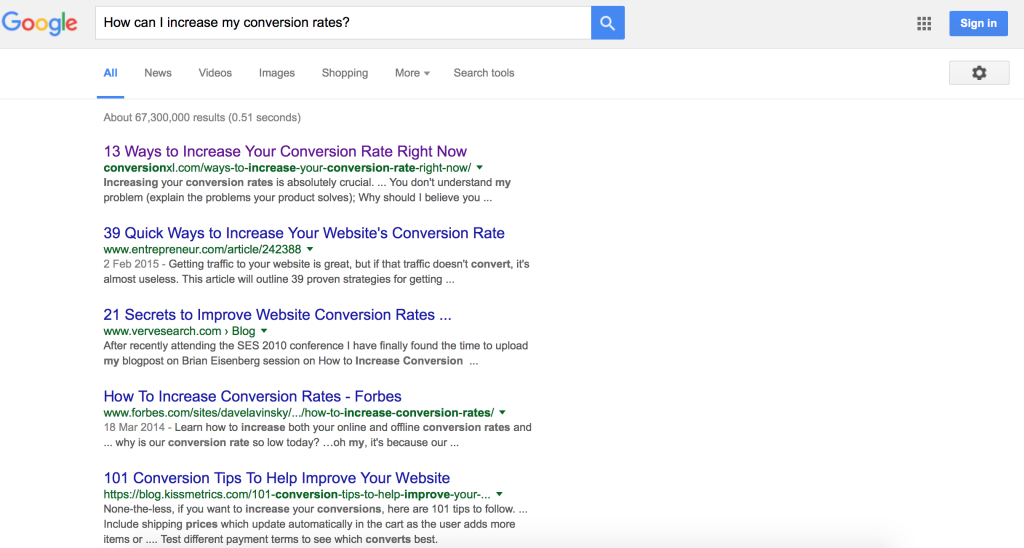
Task: Expand the arrow next to conversionxl.com URL
Action: click(479, 168)
